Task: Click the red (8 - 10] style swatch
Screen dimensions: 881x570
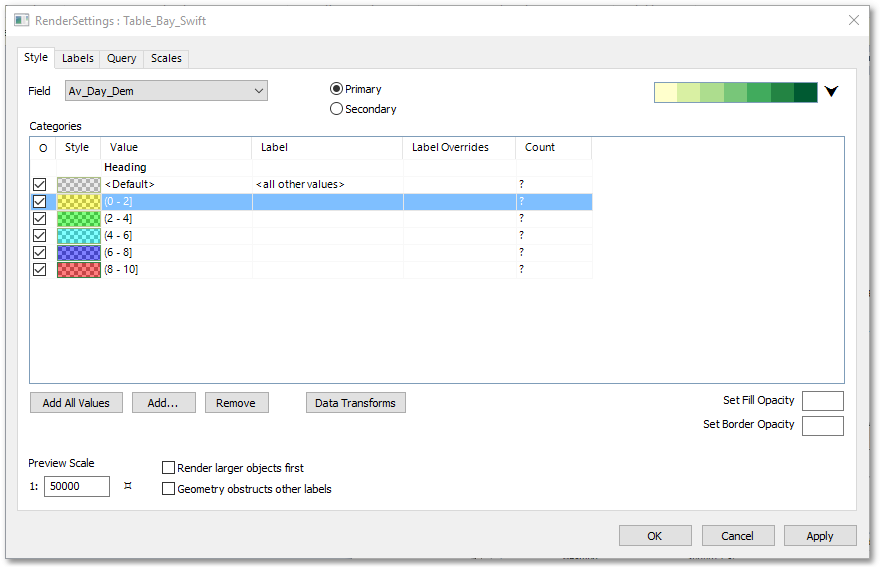Action: click(x=79, y=269)
